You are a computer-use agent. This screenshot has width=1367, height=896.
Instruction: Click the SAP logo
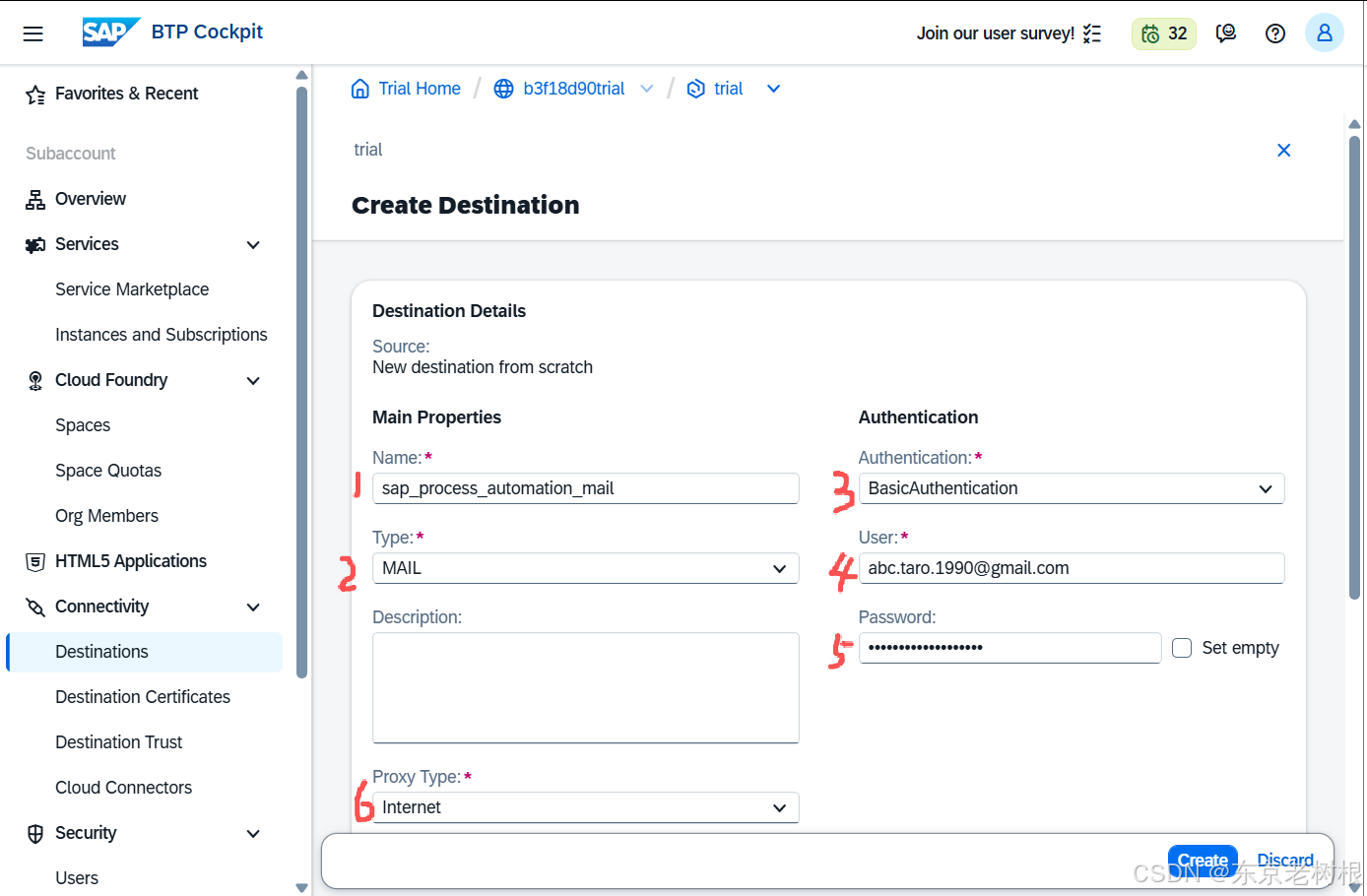(x=110, y=32)
